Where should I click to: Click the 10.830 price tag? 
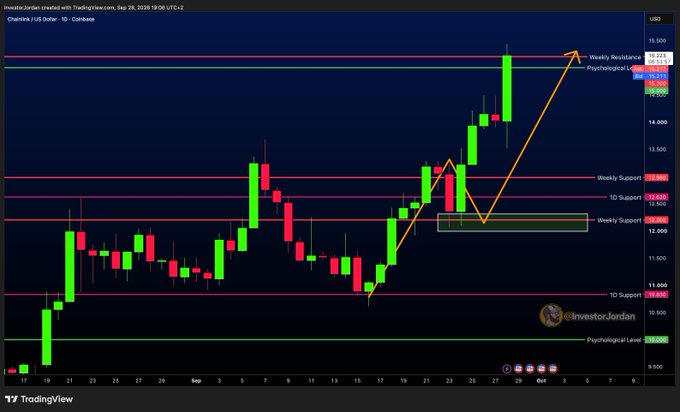tap(657, 295)
